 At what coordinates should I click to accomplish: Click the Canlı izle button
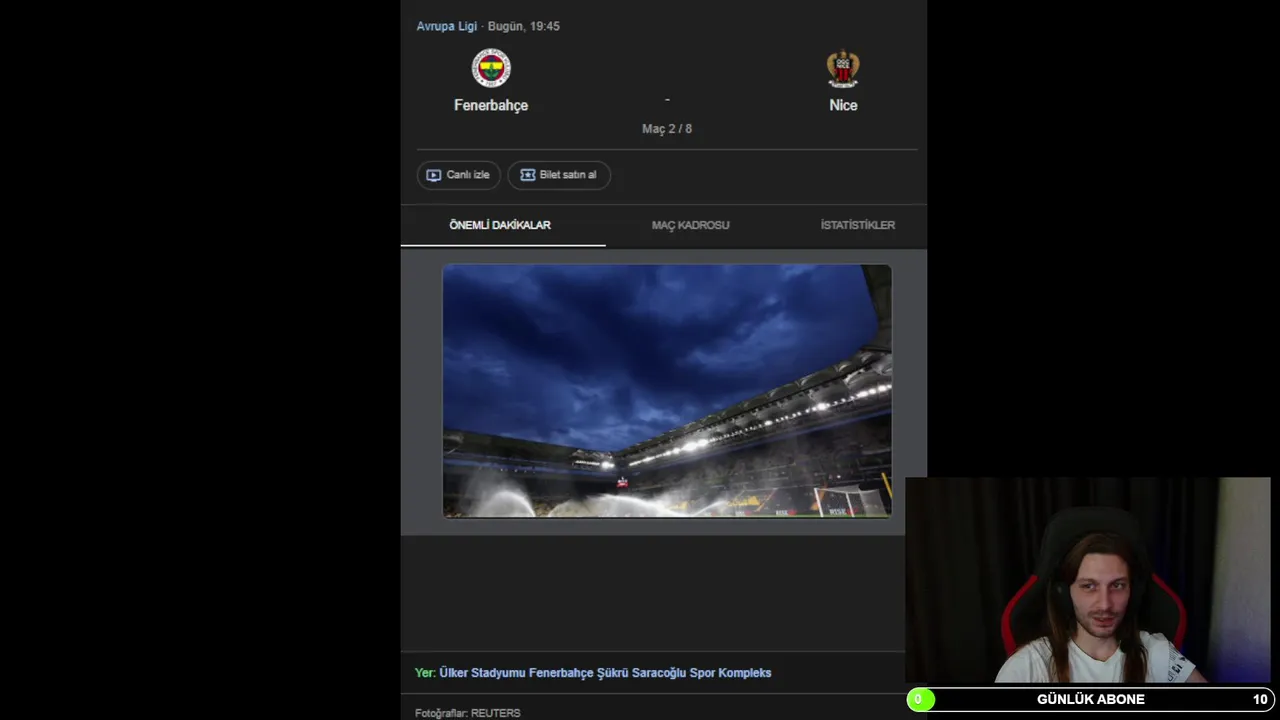(x=458, y=175)
